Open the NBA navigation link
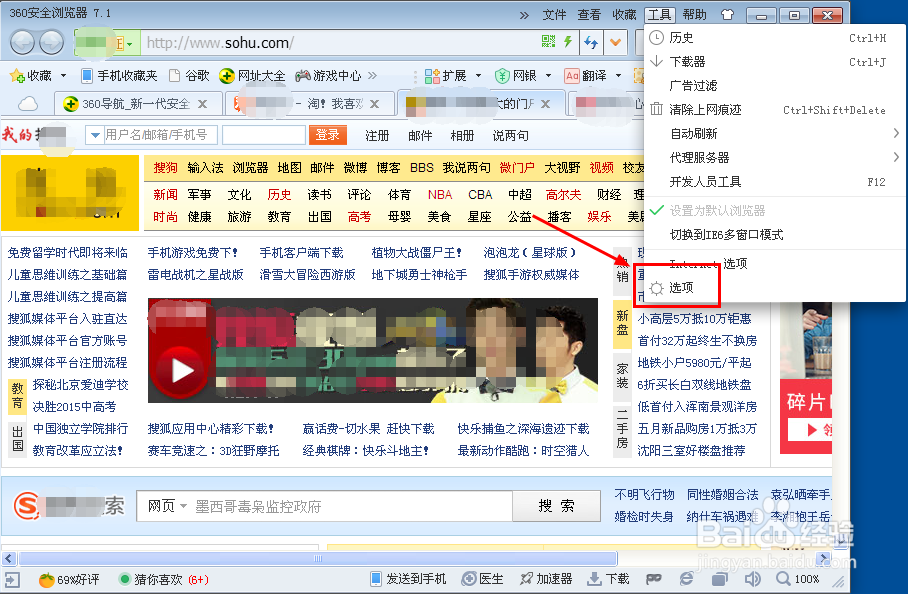Viewport: 908px width, 594px height. 440,195
